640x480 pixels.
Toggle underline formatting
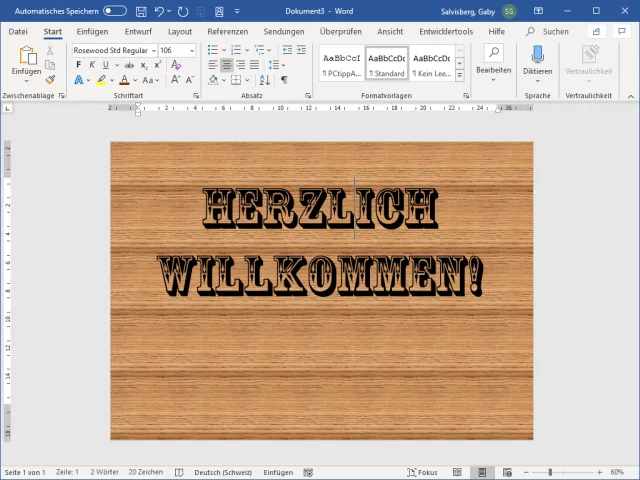coord(104,65)
